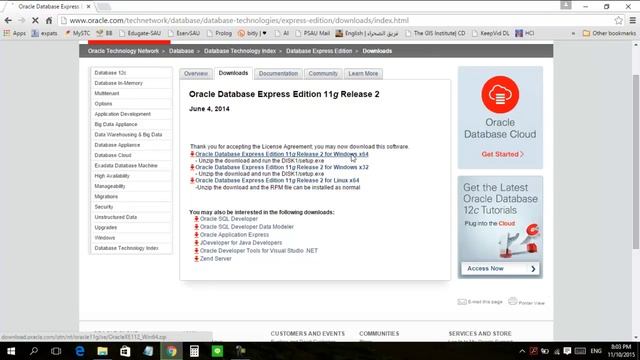Click red arrow icon beside Zend Server

(196, 259)
